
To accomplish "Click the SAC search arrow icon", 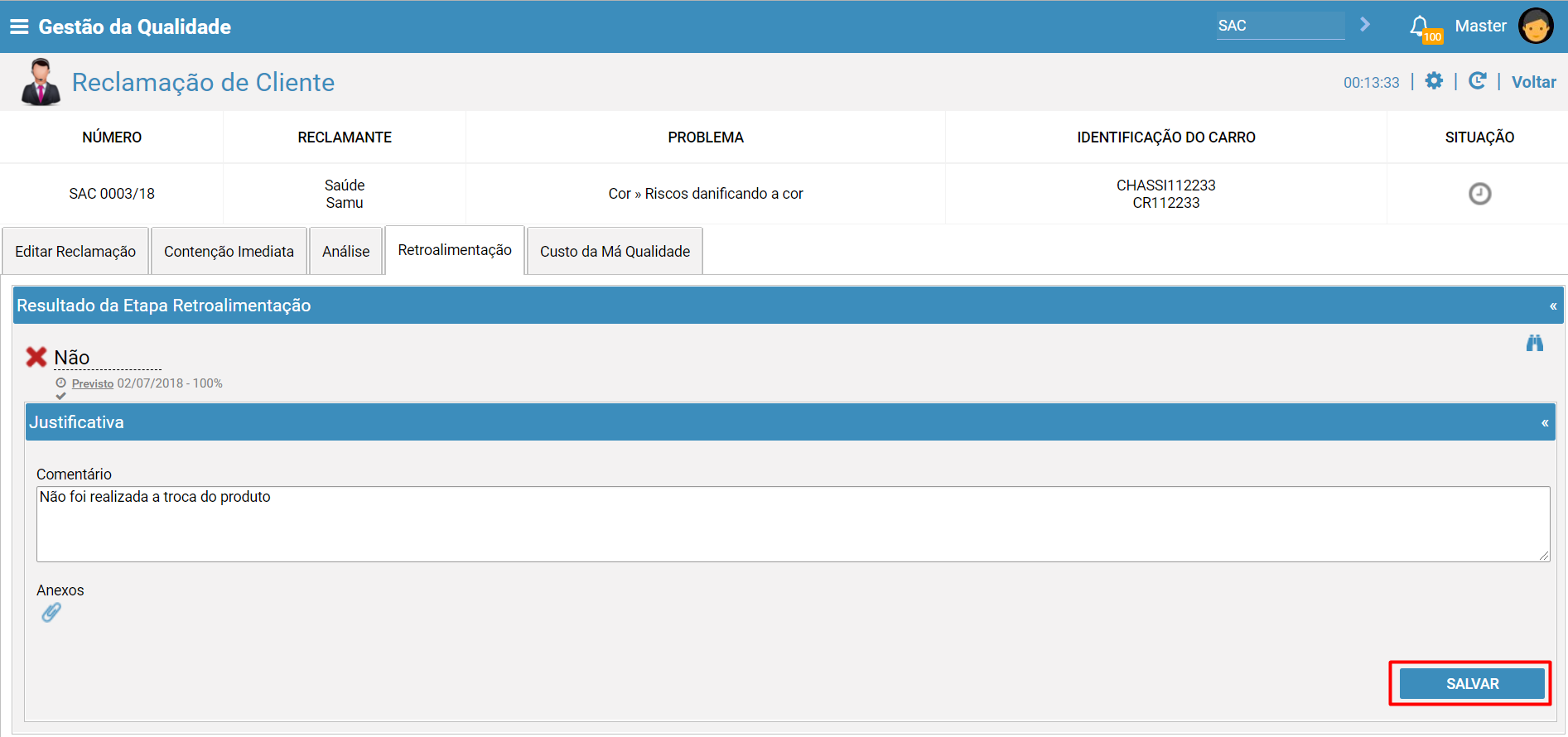I will click(1365, 25).
